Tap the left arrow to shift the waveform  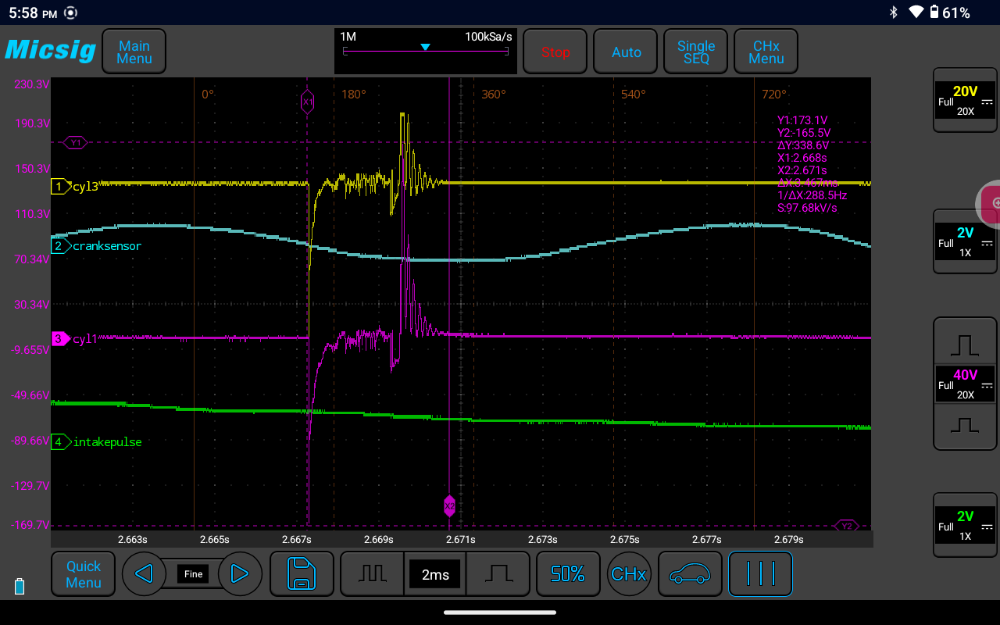(x=144, y=574)
